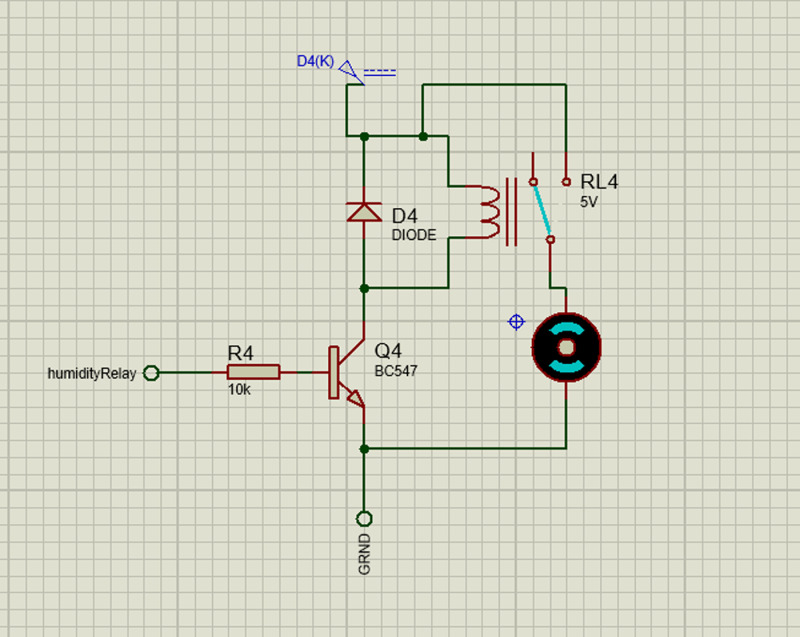Click the 'R4' reference label
Screen dimensions: 800x637
coord(240,353)
